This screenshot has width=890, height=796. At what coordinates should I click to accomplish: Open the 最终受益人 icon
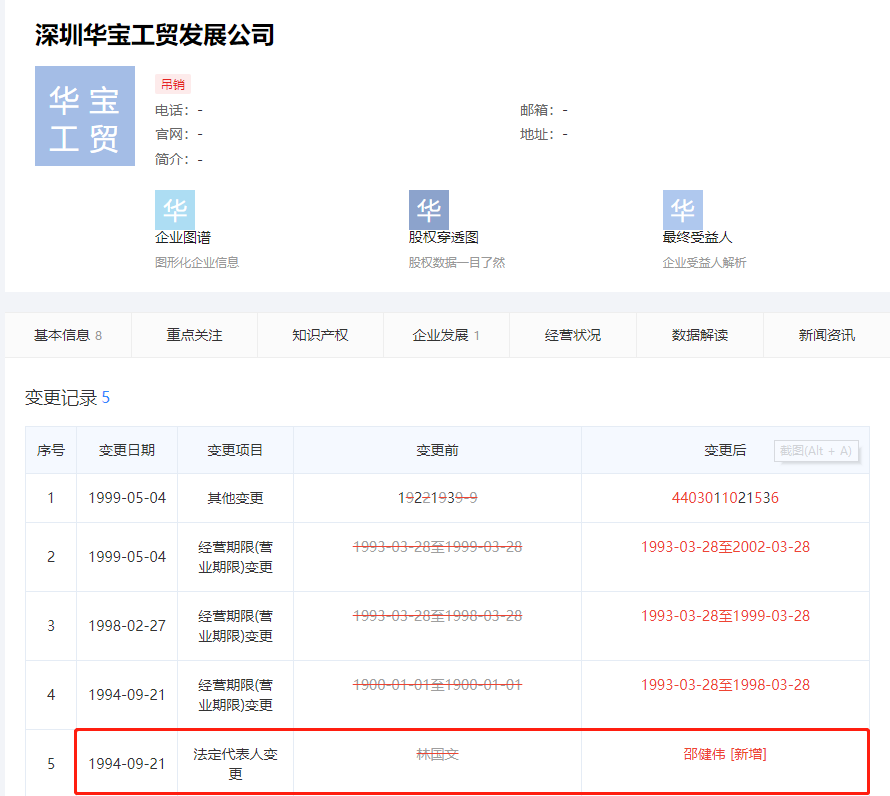tap(683, 210)
